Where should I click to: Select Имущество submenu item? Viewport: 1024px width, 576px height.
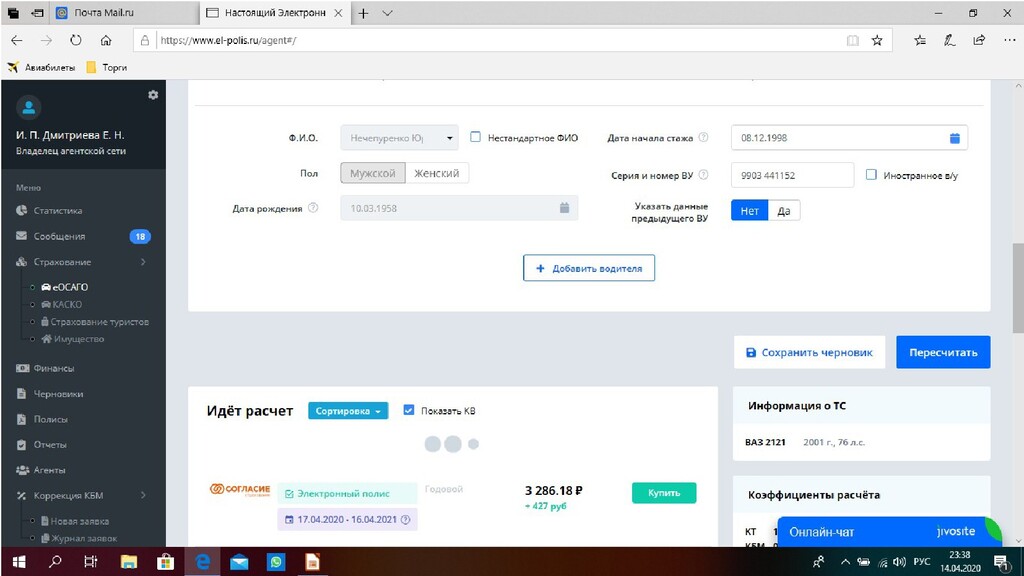[x=72, y=339]
